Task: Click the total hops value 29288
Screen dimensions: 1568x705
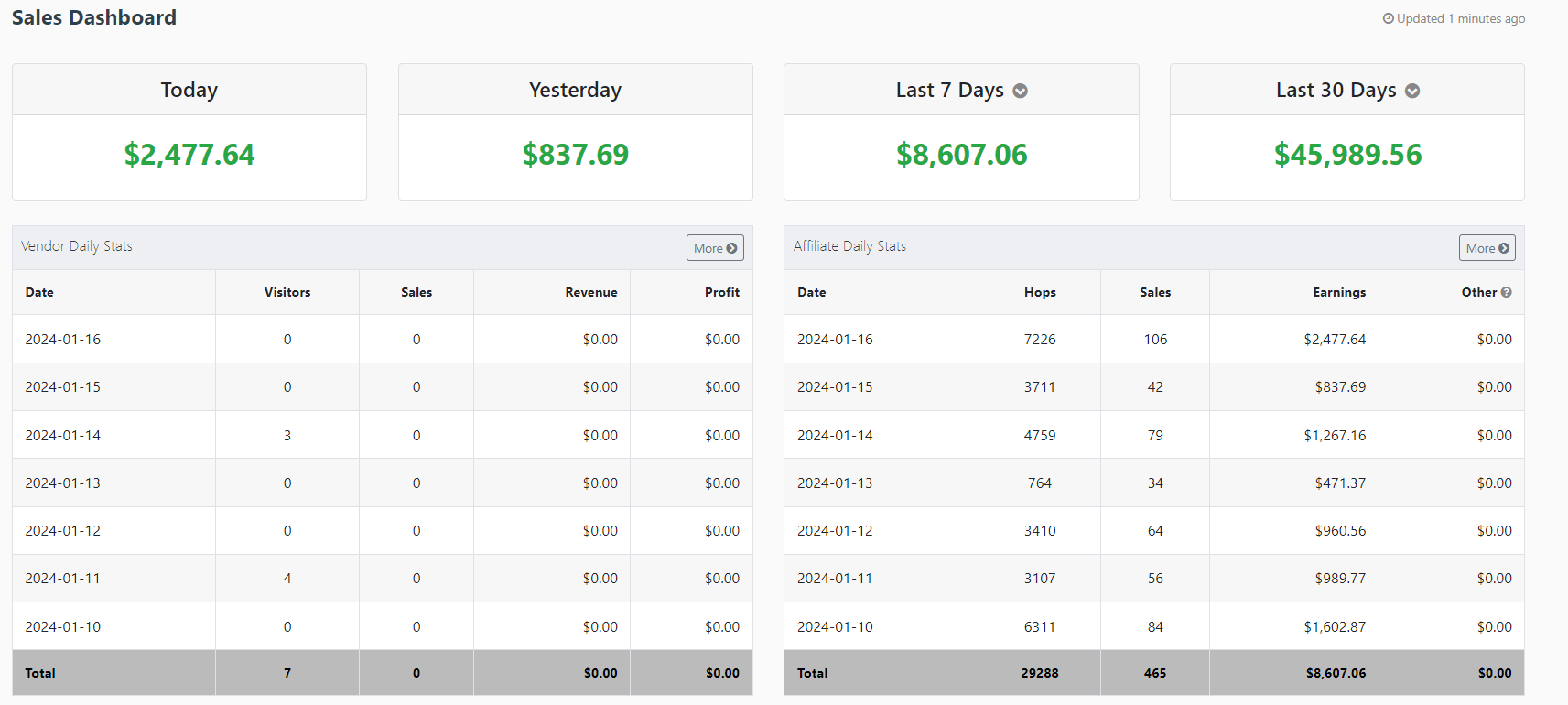Action: coord(1040,673)
